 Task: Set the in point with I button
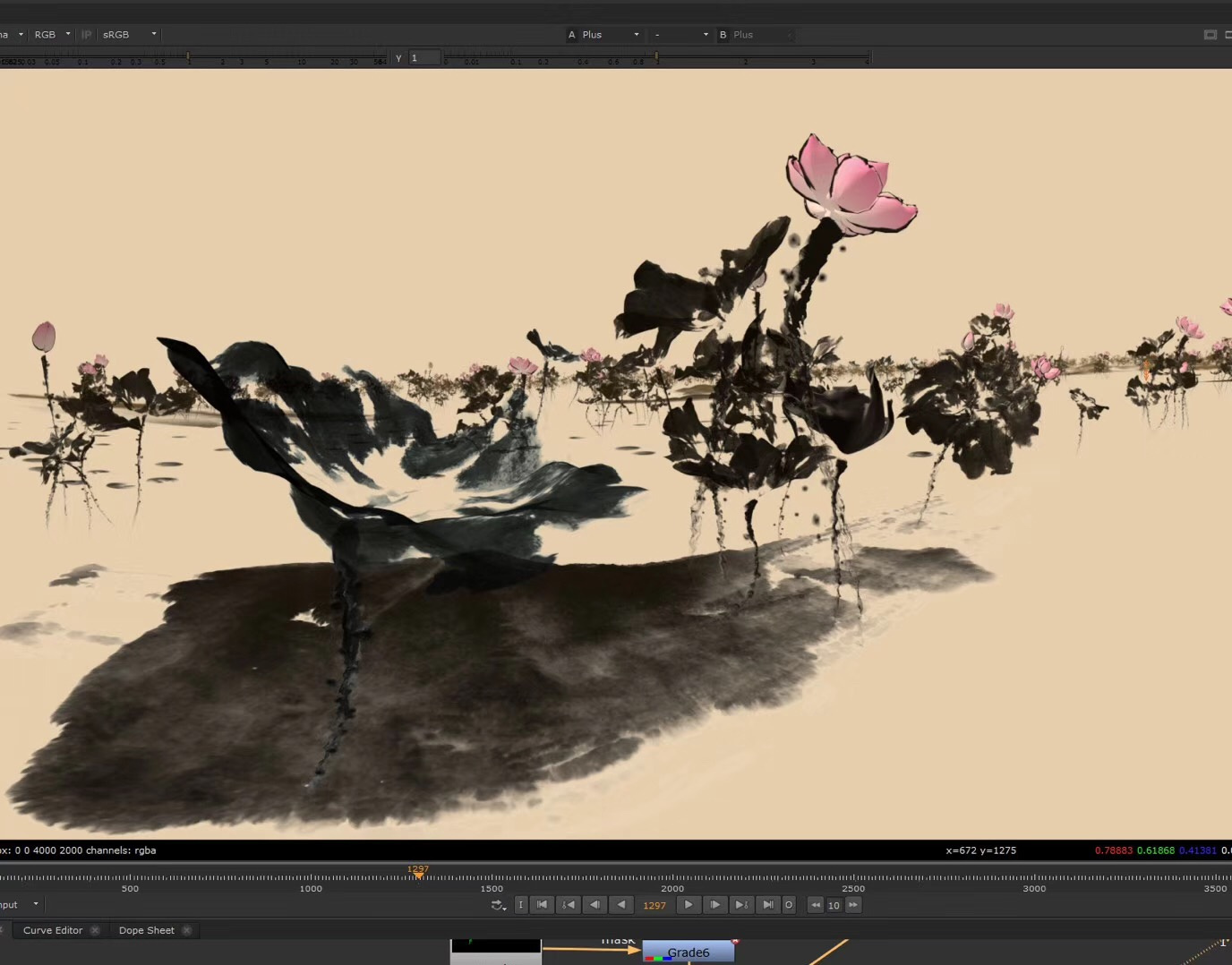[x=521, y=905]
